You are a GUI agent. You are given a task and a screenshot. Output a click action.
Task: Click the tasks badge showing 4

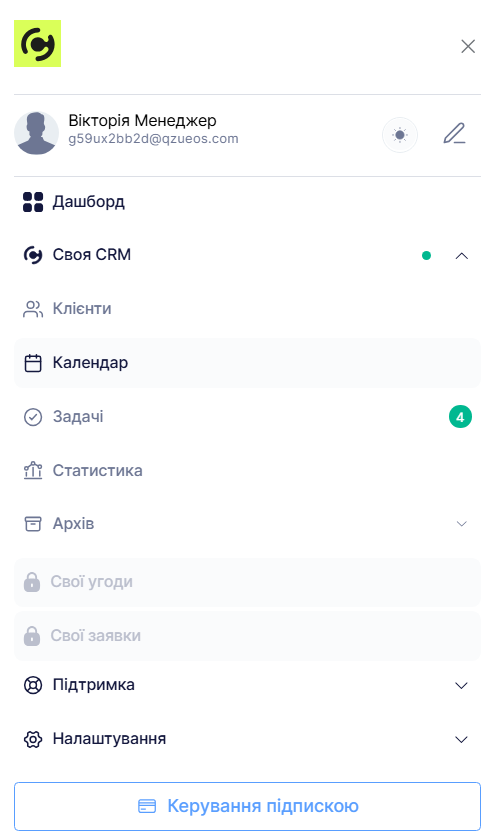click(x=460, y=416)
